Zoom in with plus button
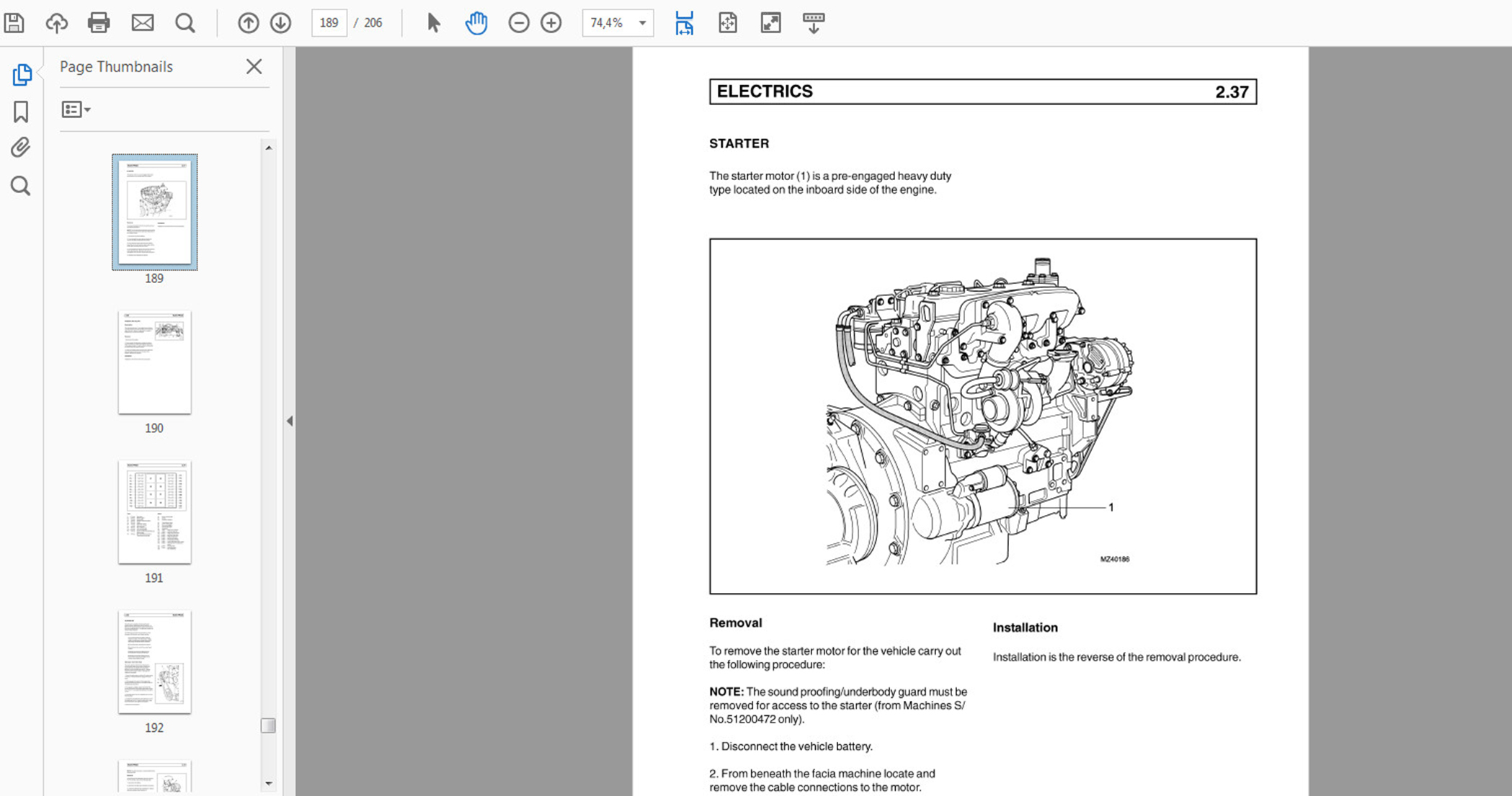This screenshot has width=1512, height=796. tap(551, 23)
